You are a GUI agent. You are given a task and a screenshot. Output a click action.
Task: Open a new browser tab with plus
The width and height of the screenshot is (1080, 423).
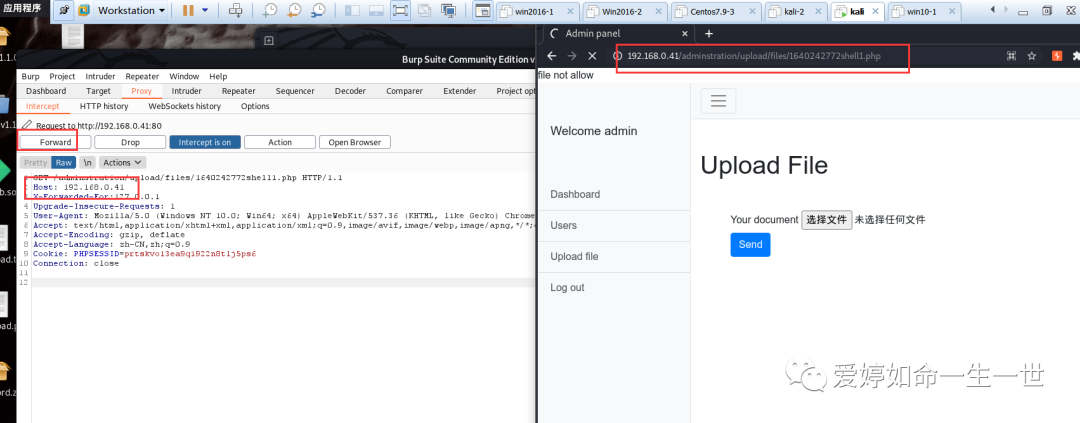[x=709, y=33]
